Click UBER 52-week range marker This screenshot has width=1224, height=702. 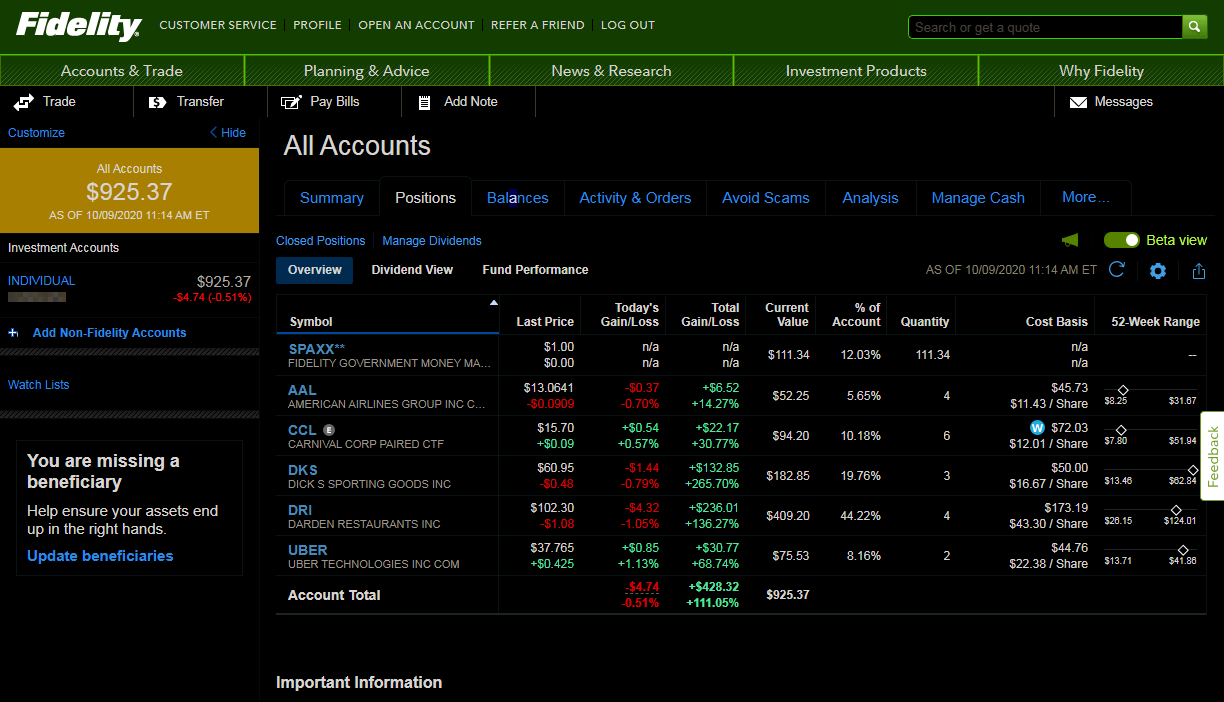point(1183,550)
